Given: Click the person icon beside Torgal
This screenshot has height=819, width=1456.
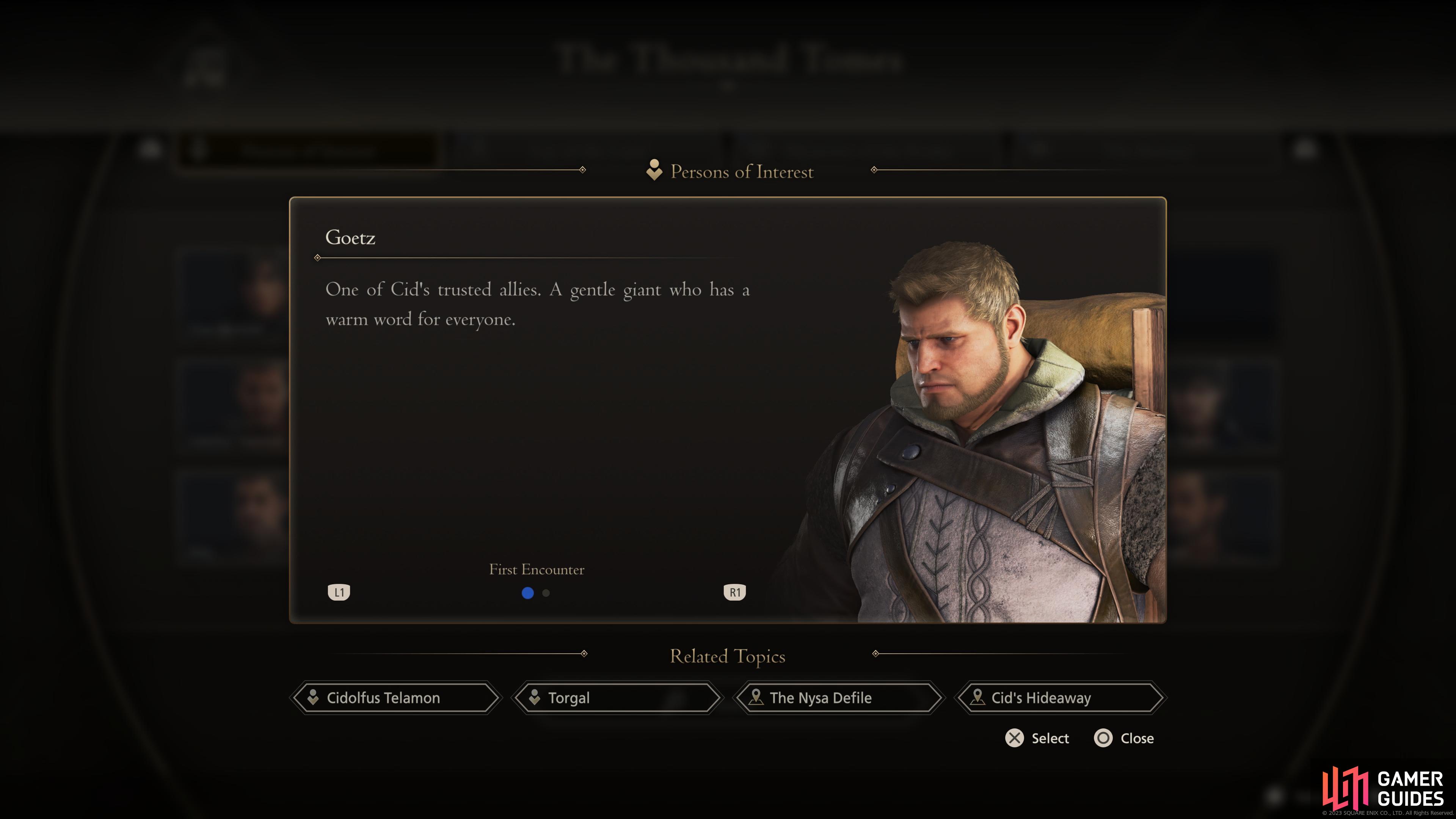Looking at the screenshot, I should click(x=534, y=698).
